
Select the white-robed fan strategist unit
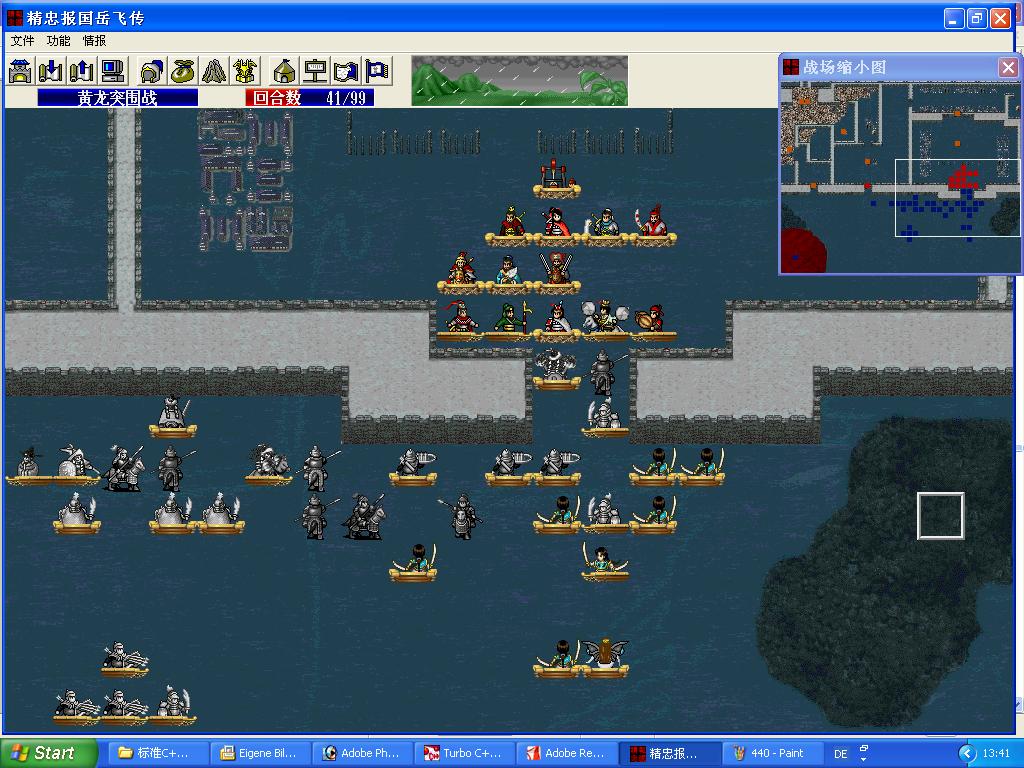click(x=509, y=273)
